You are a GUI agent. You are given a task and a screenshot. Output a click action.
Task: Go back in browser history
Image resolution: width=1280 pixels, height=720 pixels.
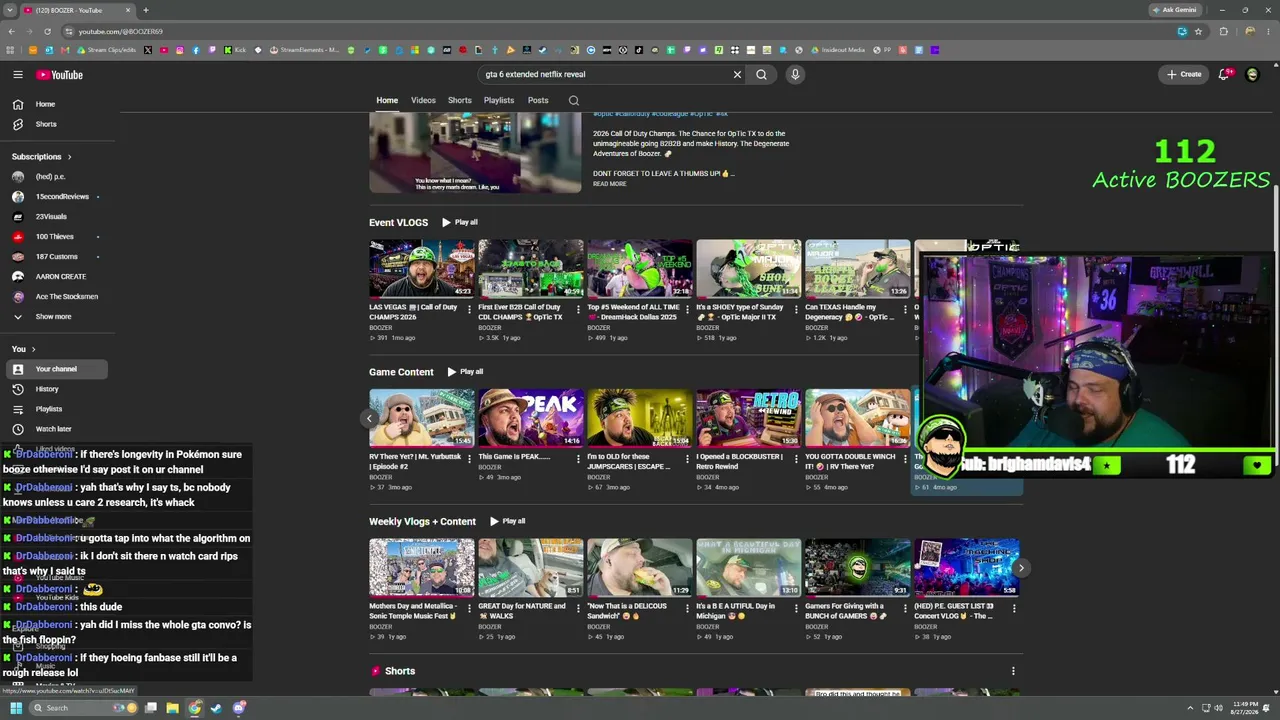coord(11,31)
